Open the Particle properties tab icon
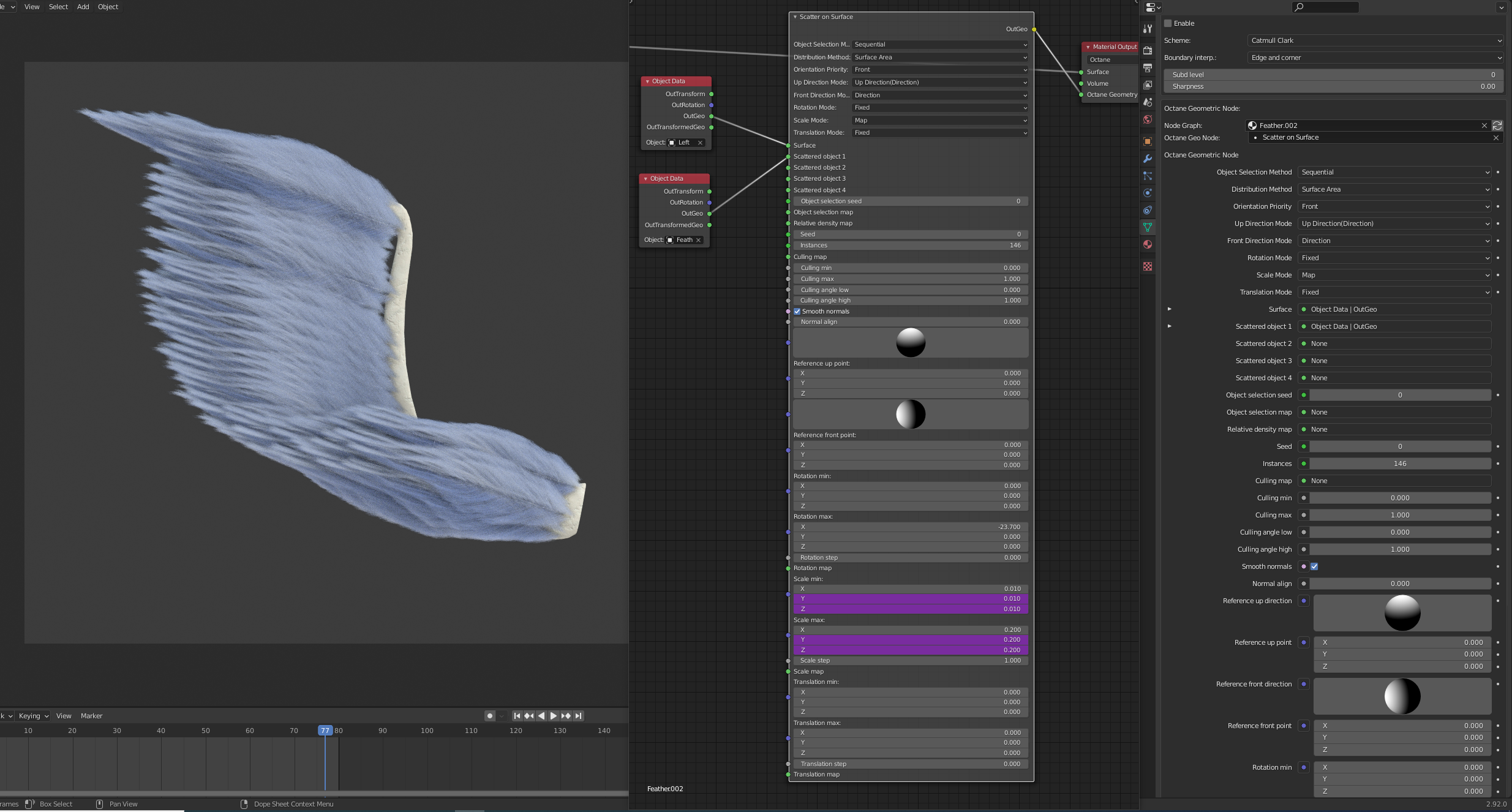 pos(1148,176)
